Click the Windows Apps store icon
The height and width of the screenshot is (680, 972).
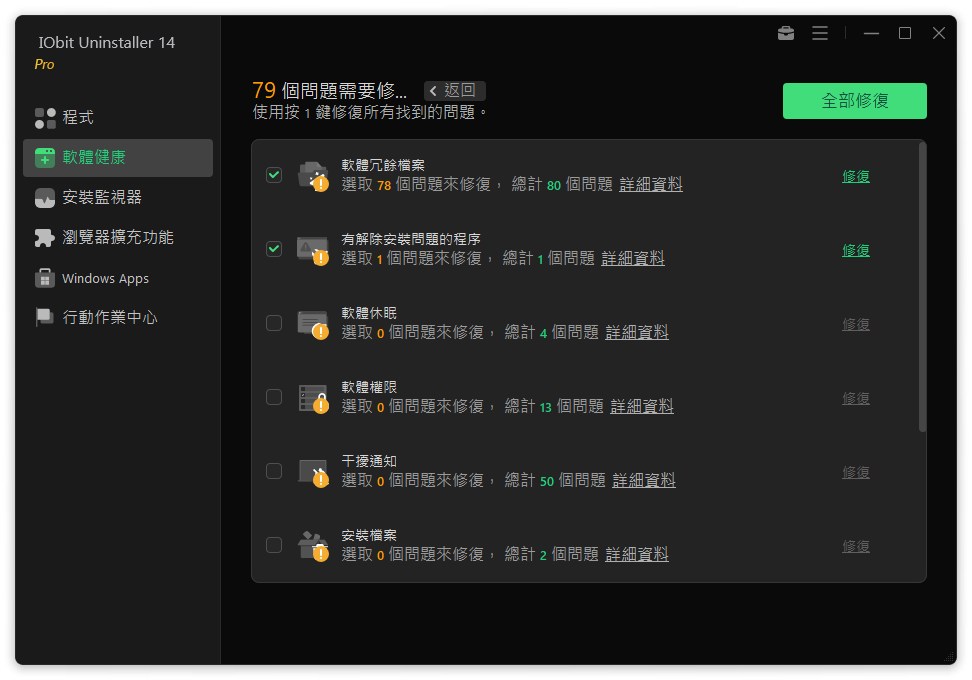pyautogui.click(x=45, y=278)
